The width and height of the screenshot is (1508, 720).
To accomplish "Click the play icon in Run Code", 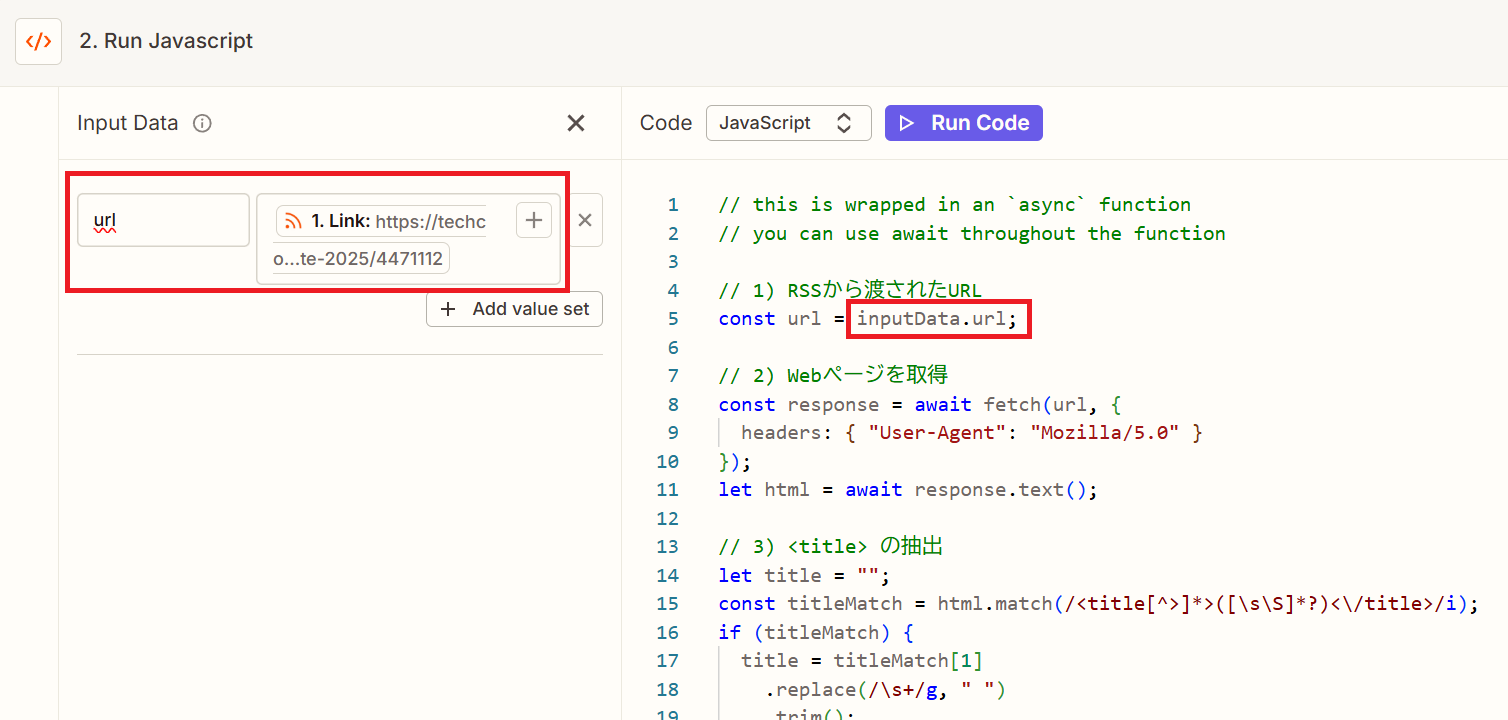I will point(907,123).
